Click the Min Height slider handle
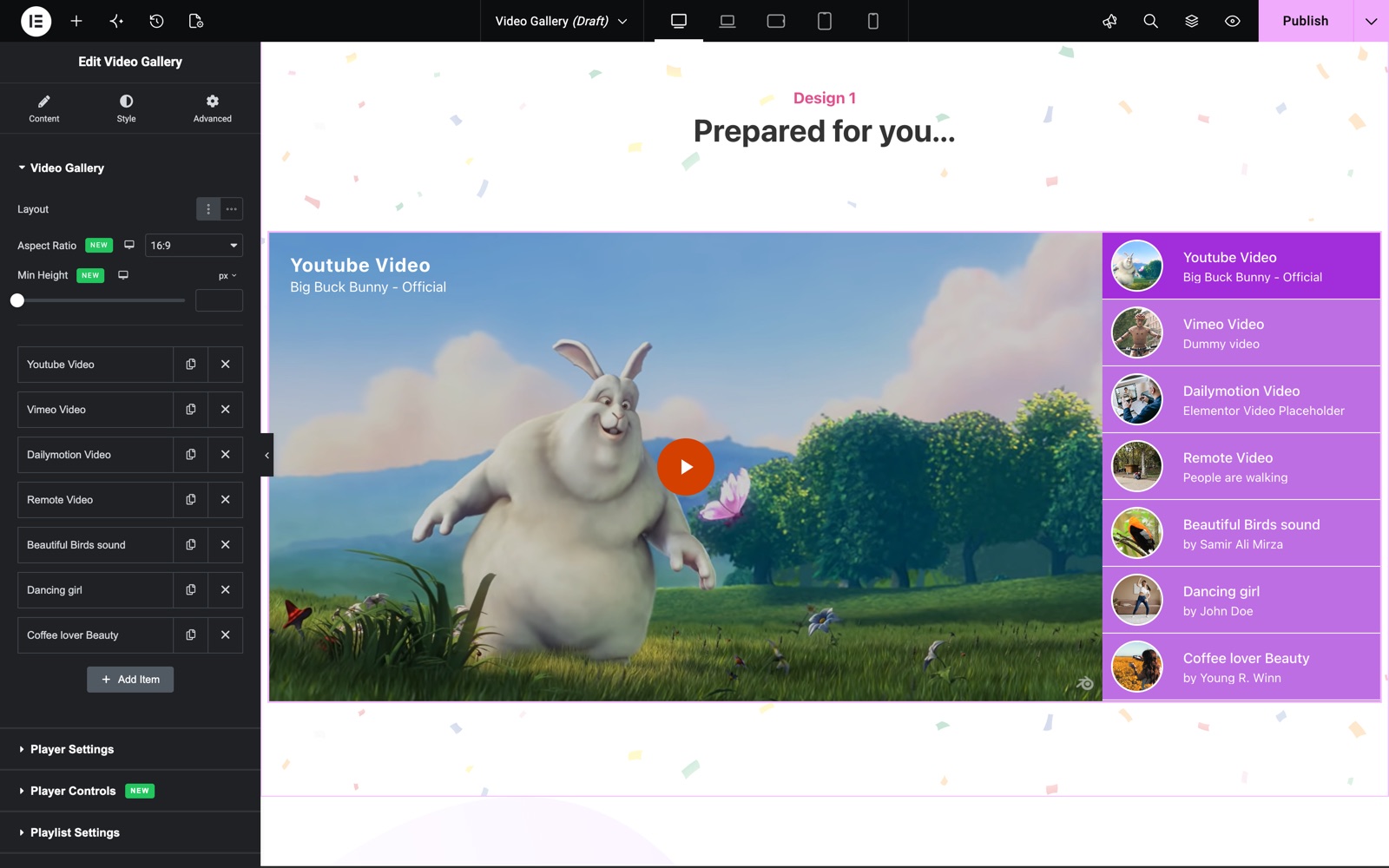The image size is (1389, 868). (17, 300)
